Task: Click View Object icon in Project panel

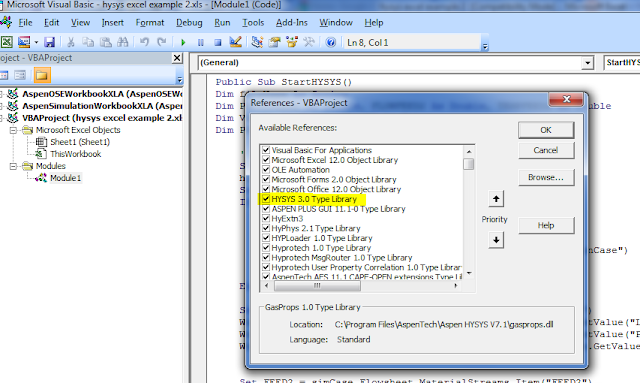Action: click(x=20, y=75)
